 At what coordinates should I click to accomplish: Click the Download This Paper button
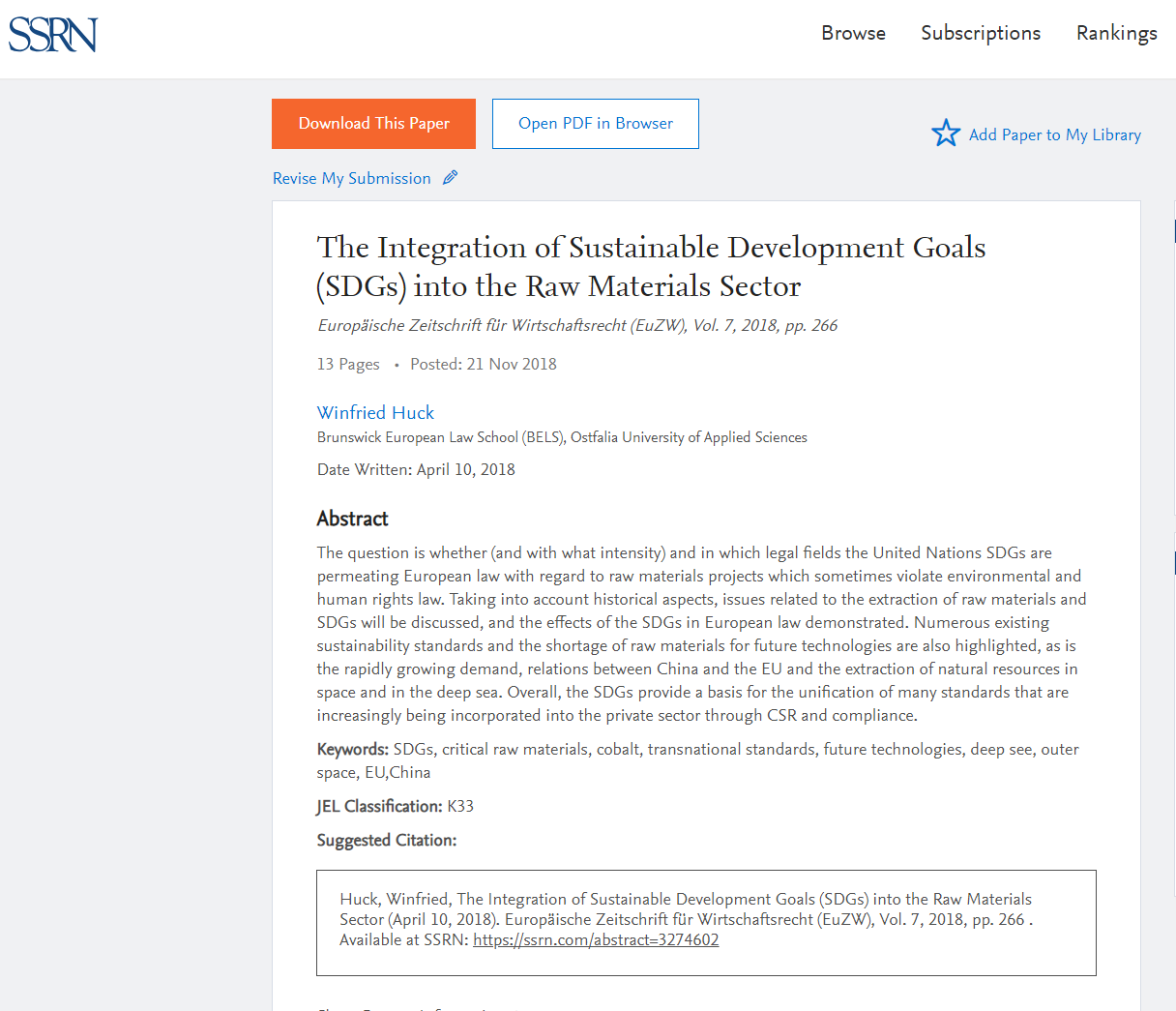[x=373, y=124]
